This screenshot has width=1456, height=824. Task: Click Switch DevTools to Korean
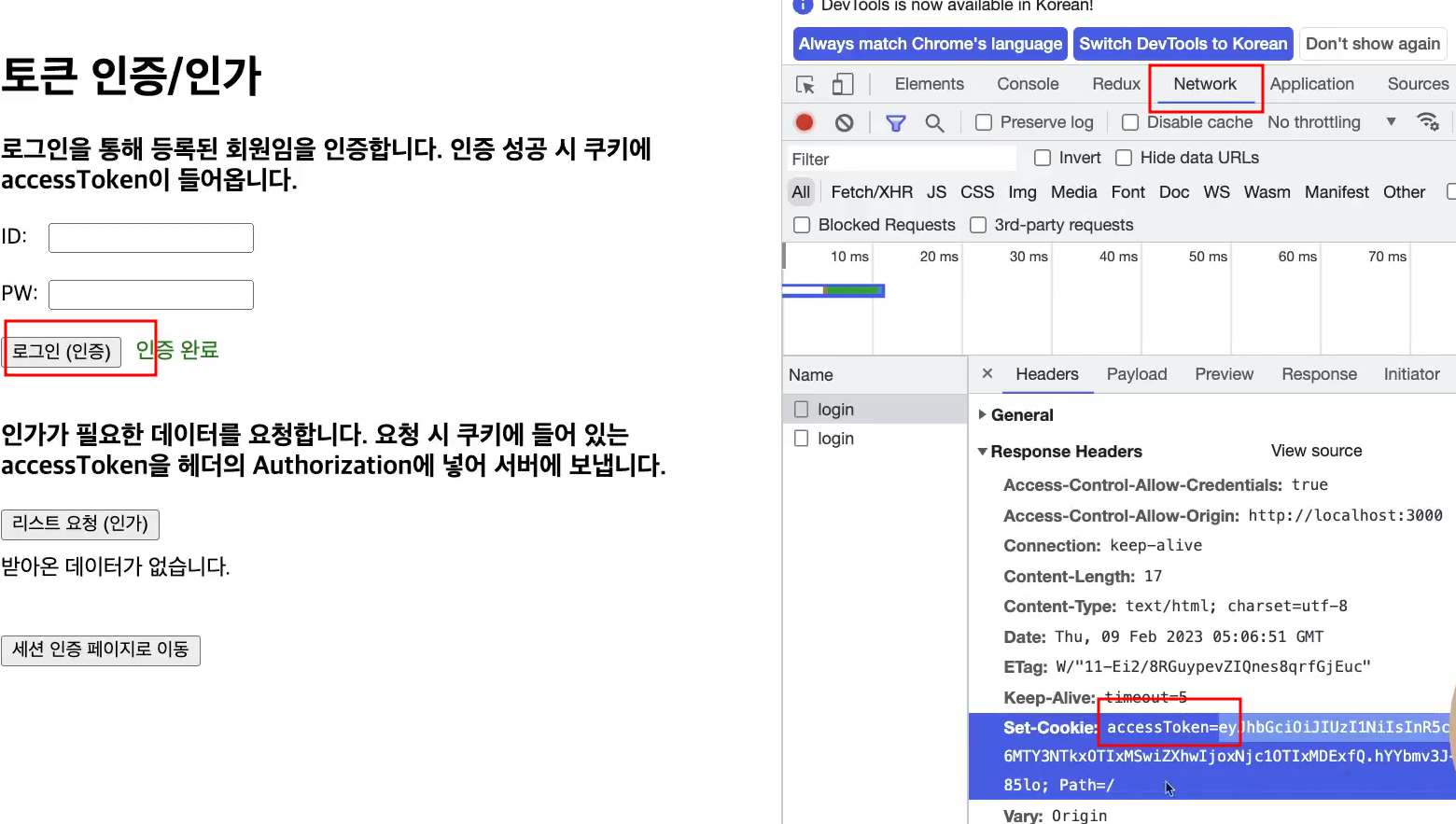coord(1183,44)
